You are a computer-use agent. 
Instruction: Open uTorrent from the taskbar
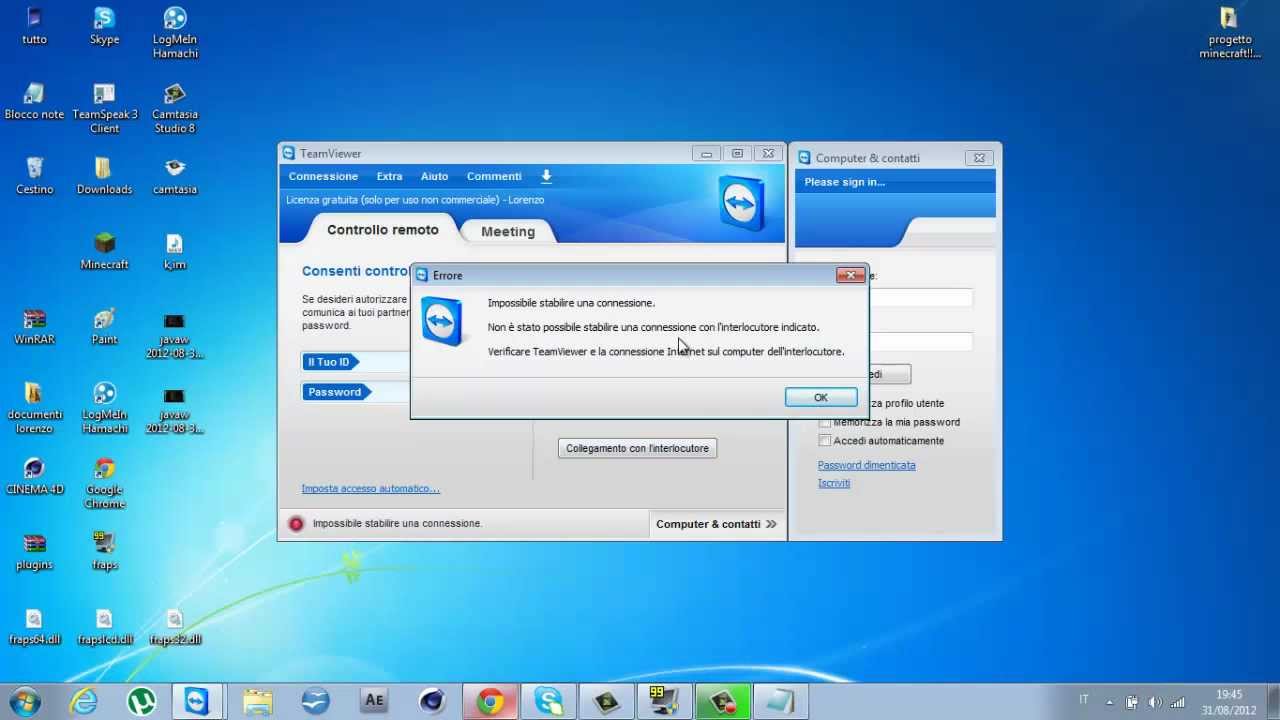click(141, 702)
